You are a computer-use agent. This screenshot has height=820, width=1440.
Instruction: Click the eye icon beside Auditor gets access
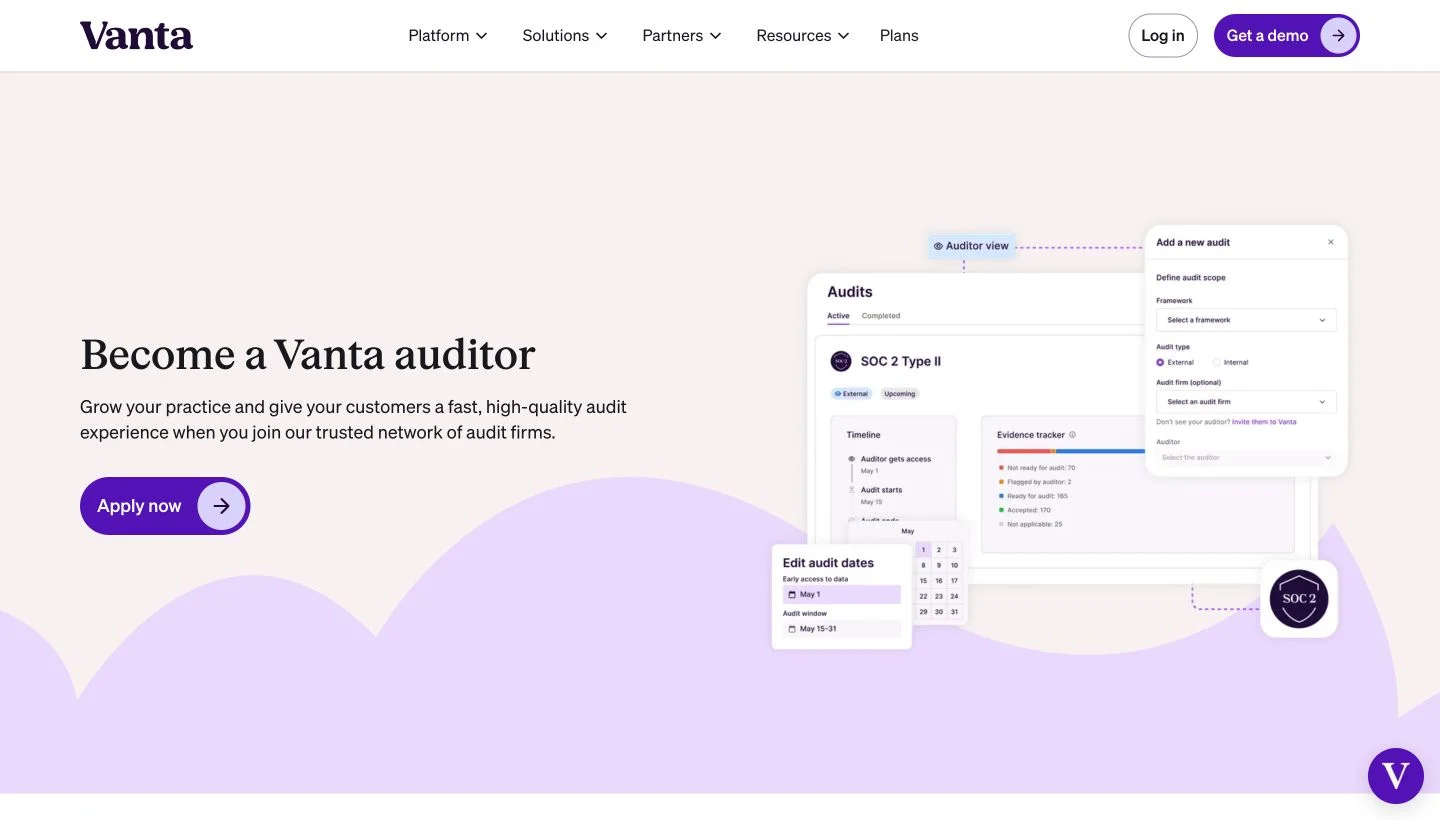852,459
